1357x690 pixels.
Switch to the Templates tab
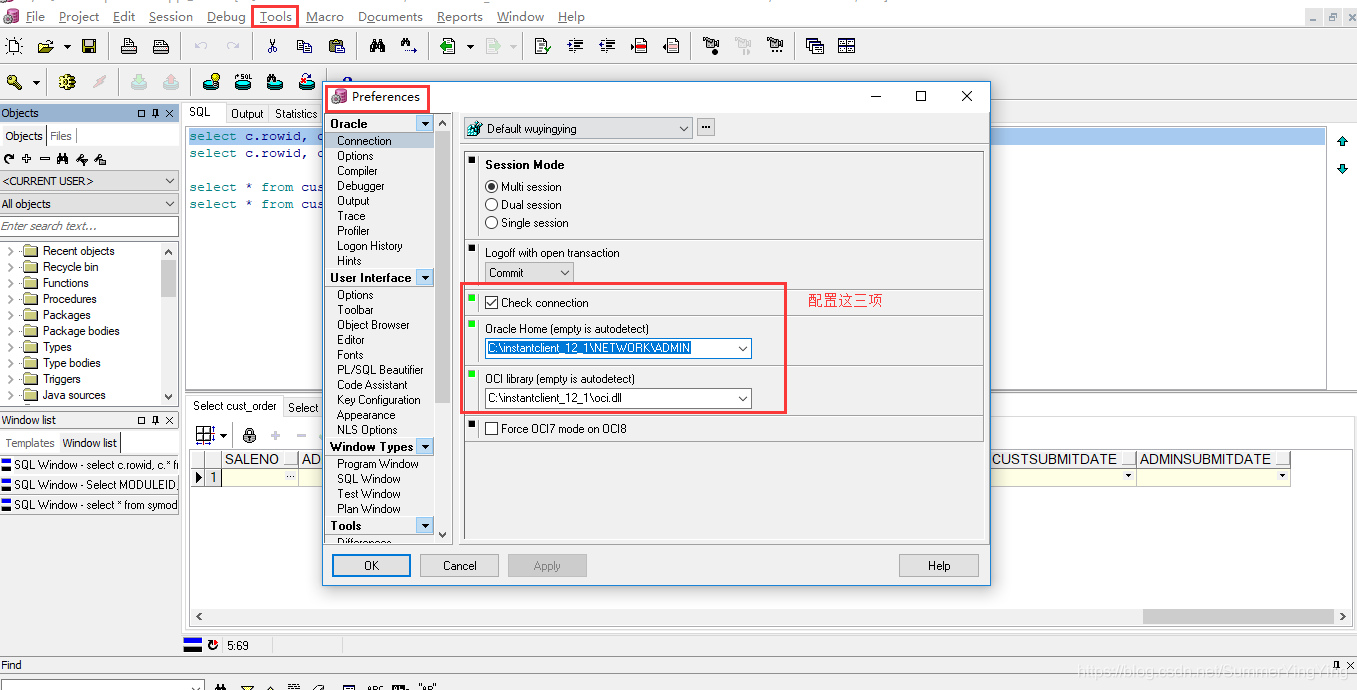pyautogui.click(x=30, y=443)
